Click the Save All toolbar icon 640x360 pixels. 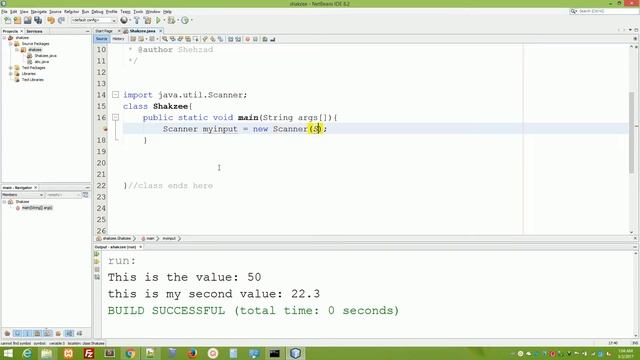point(38,20)
